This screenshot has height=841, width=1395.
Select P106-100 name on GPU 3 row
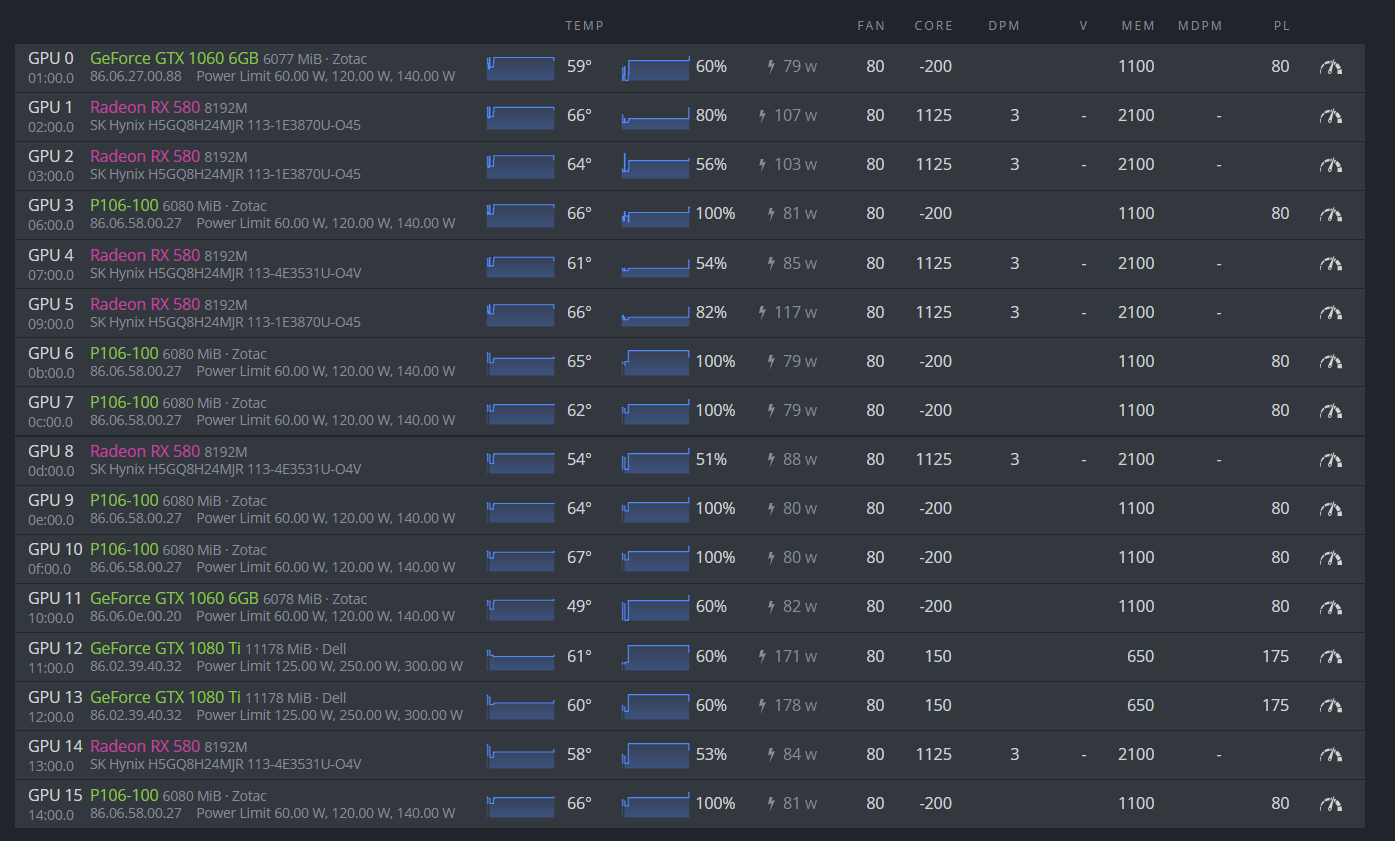[x=124, y=205]
